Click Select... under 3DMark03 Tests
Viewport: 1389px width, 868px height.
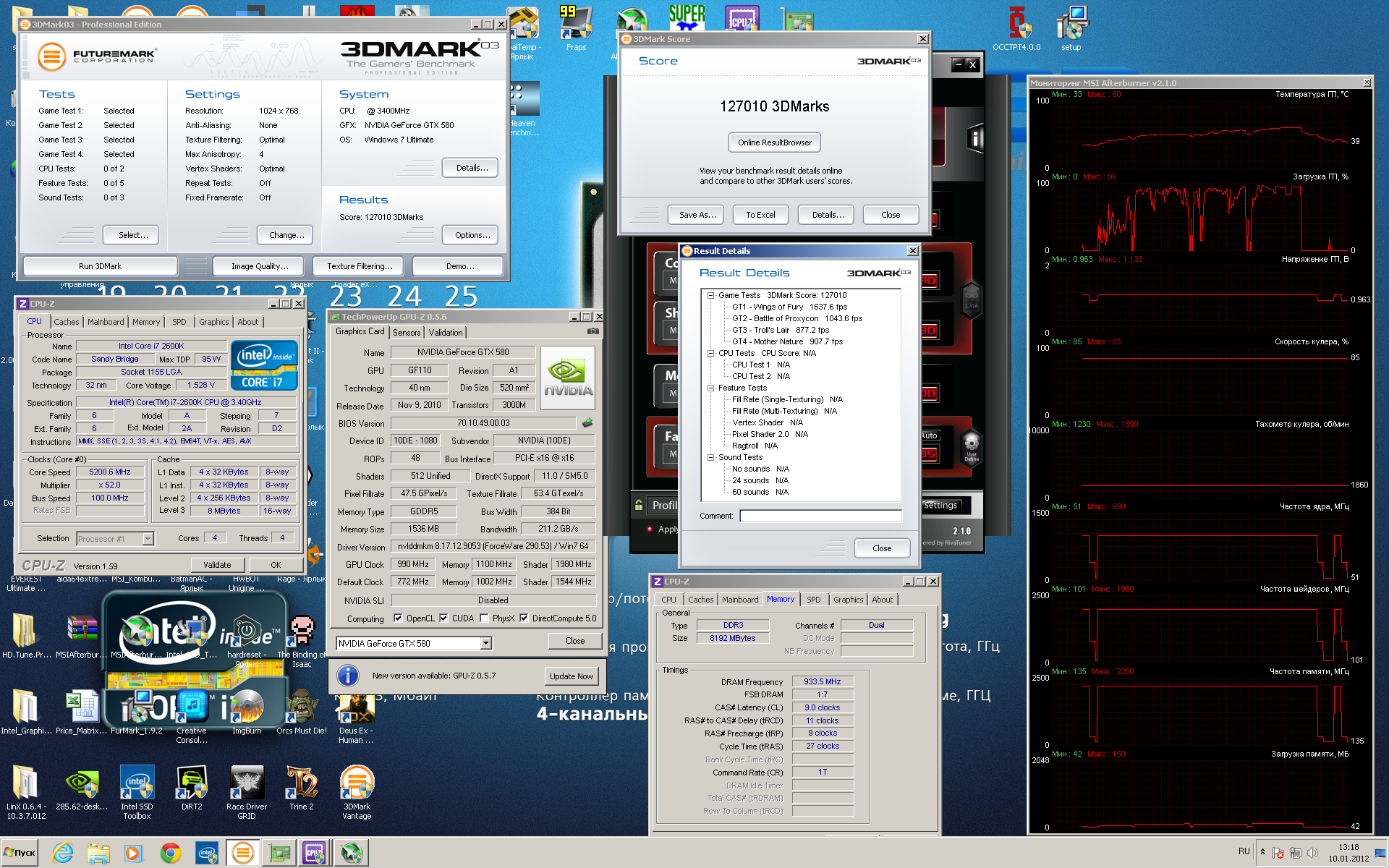coord(131,235)
